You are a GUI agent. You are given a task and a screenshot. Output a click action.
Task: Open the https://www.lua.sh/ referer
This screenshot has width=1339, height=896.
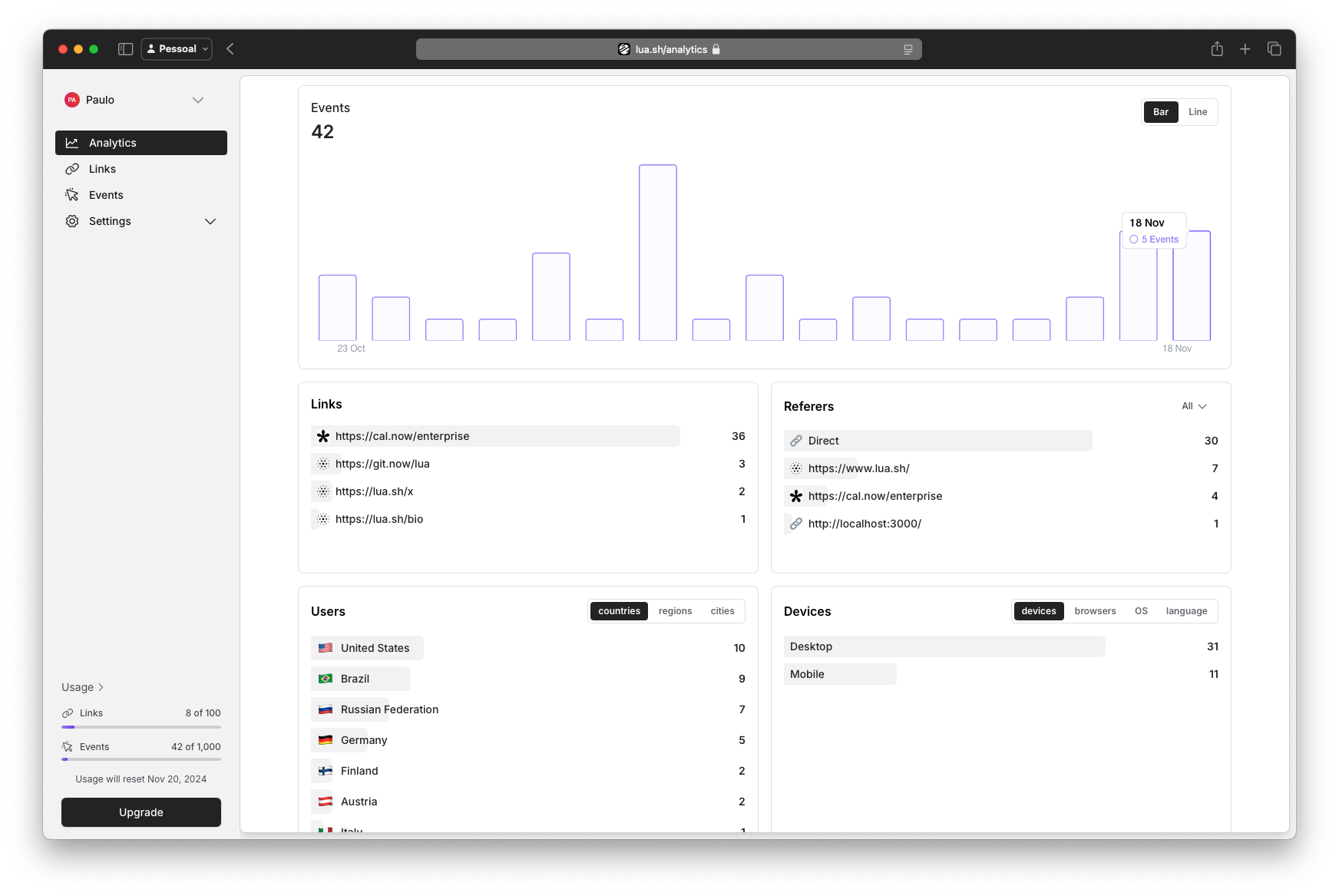point(1001,468)
